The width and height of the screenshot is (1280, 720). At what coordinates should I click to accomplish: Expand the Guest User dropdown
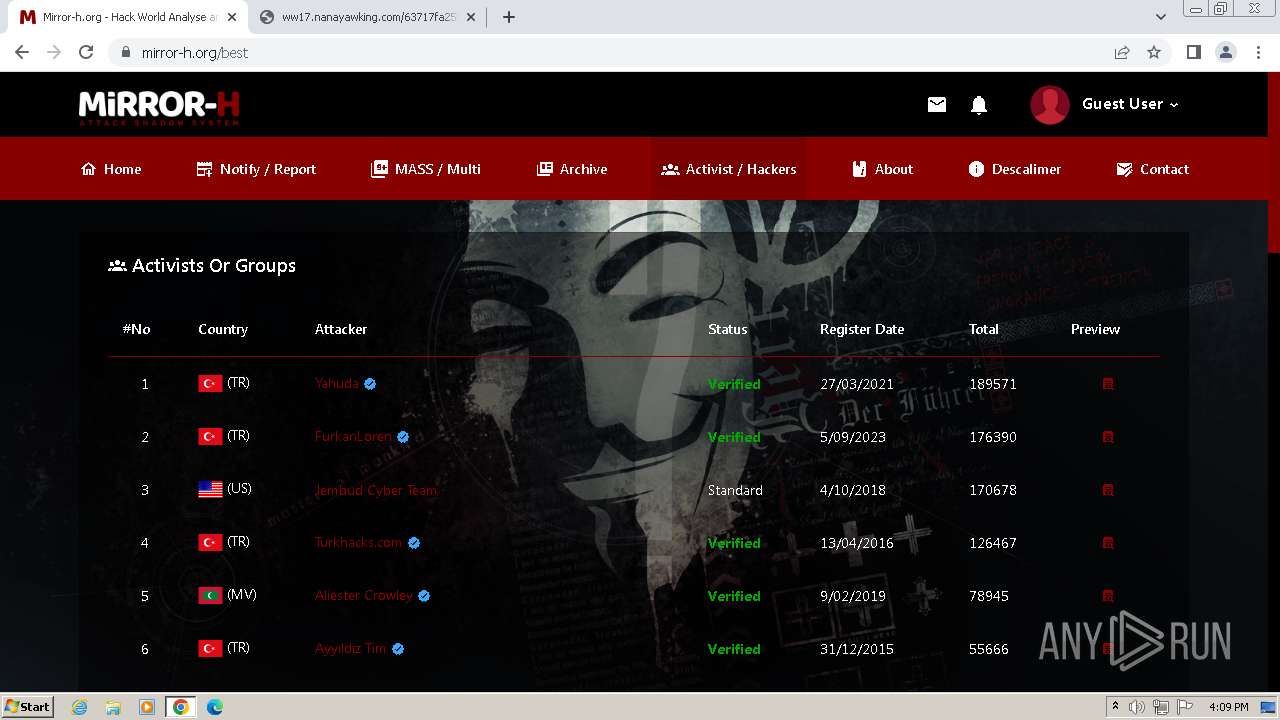(1130, 104)
